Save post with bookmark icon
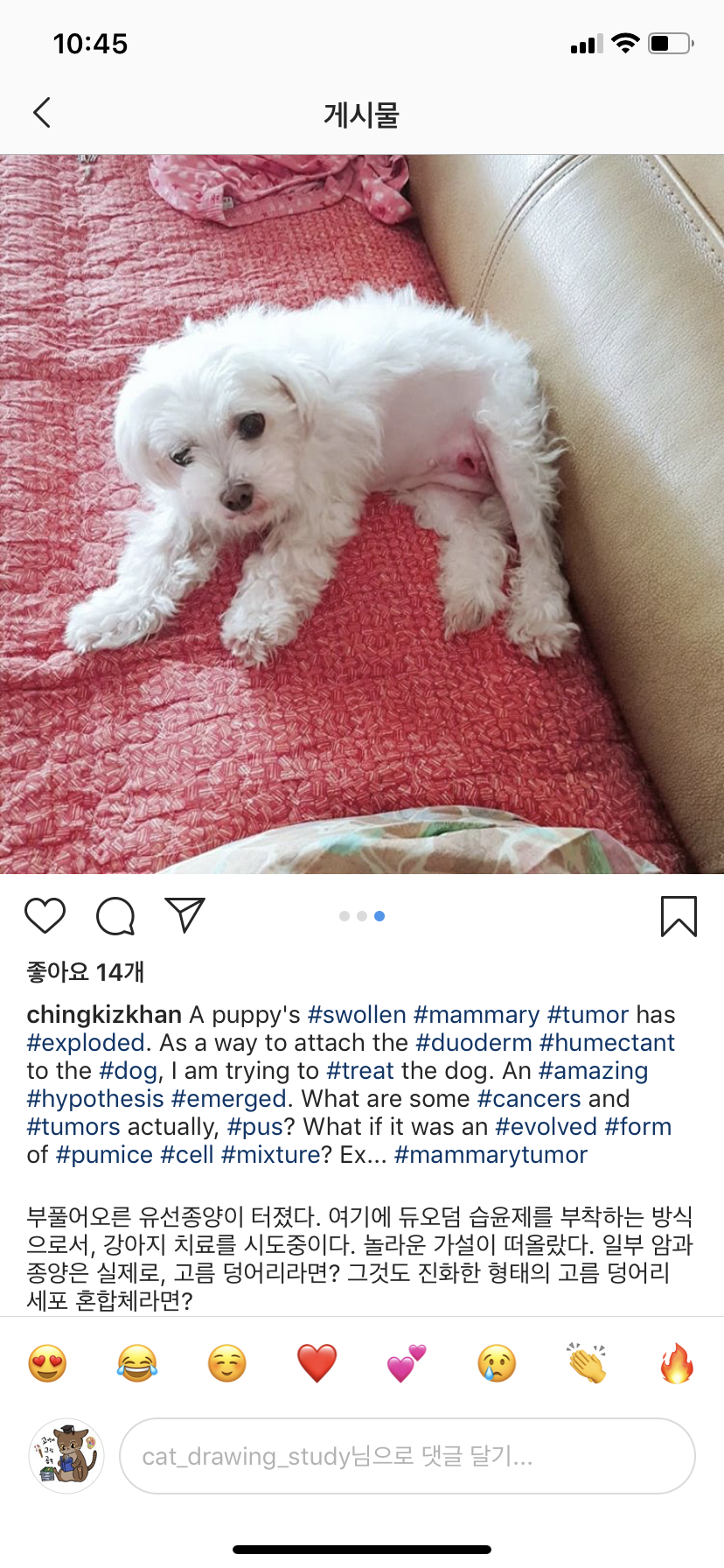Viewport: 724px width, 1568px height. [x=679, y=916]
